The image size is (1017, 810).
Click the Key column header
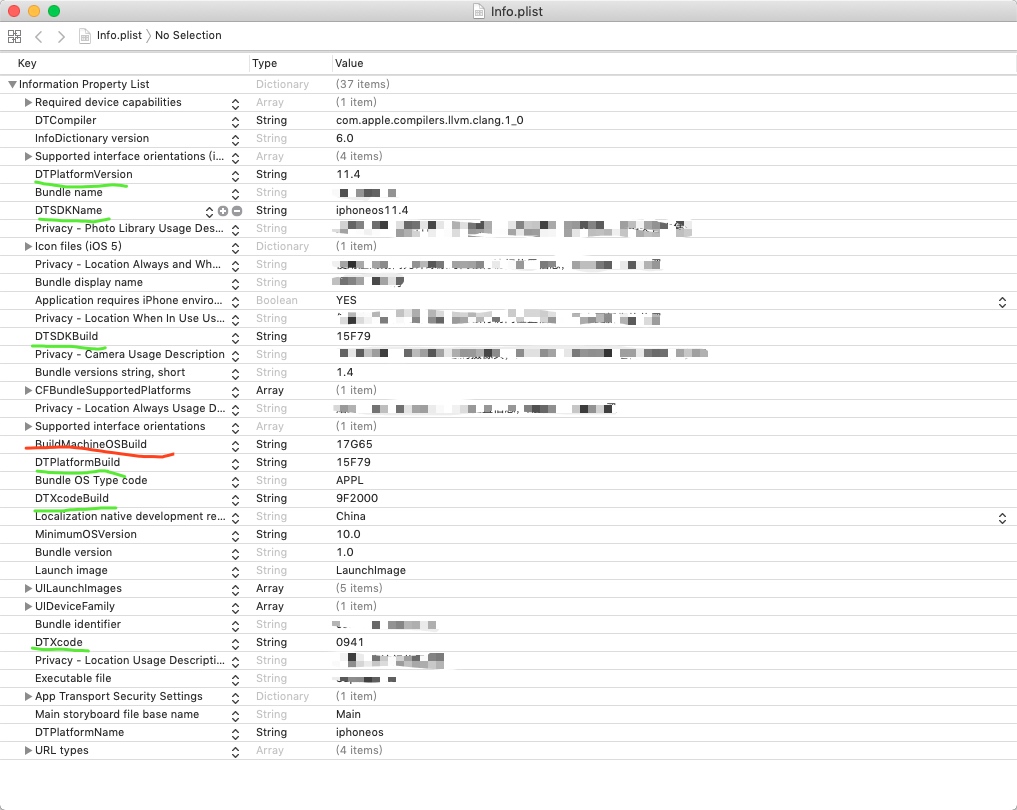(x=27, y=63)
